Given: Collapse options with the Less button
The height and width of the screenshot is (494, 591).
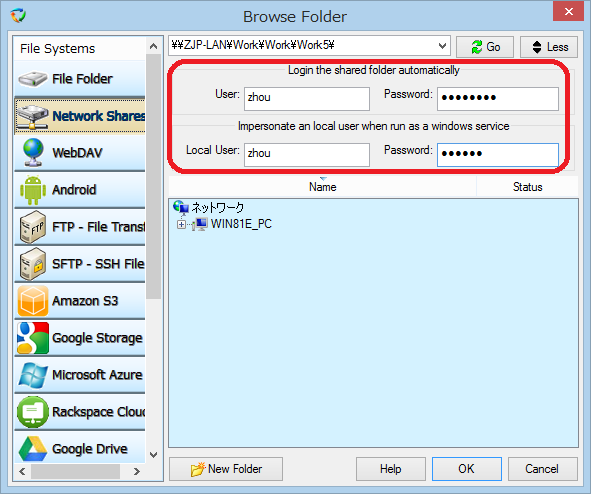Looking at the screenshot, I should (x=549, y=47).
